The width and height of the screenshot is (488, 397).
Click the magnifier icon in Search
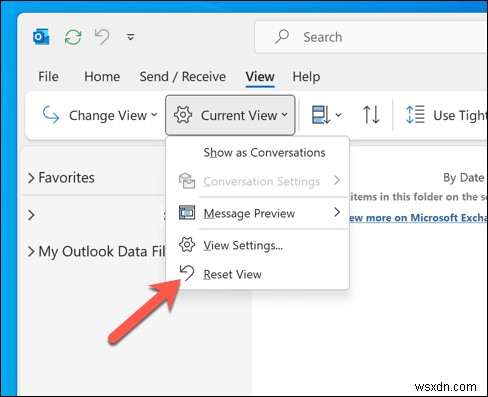point(282,36)
